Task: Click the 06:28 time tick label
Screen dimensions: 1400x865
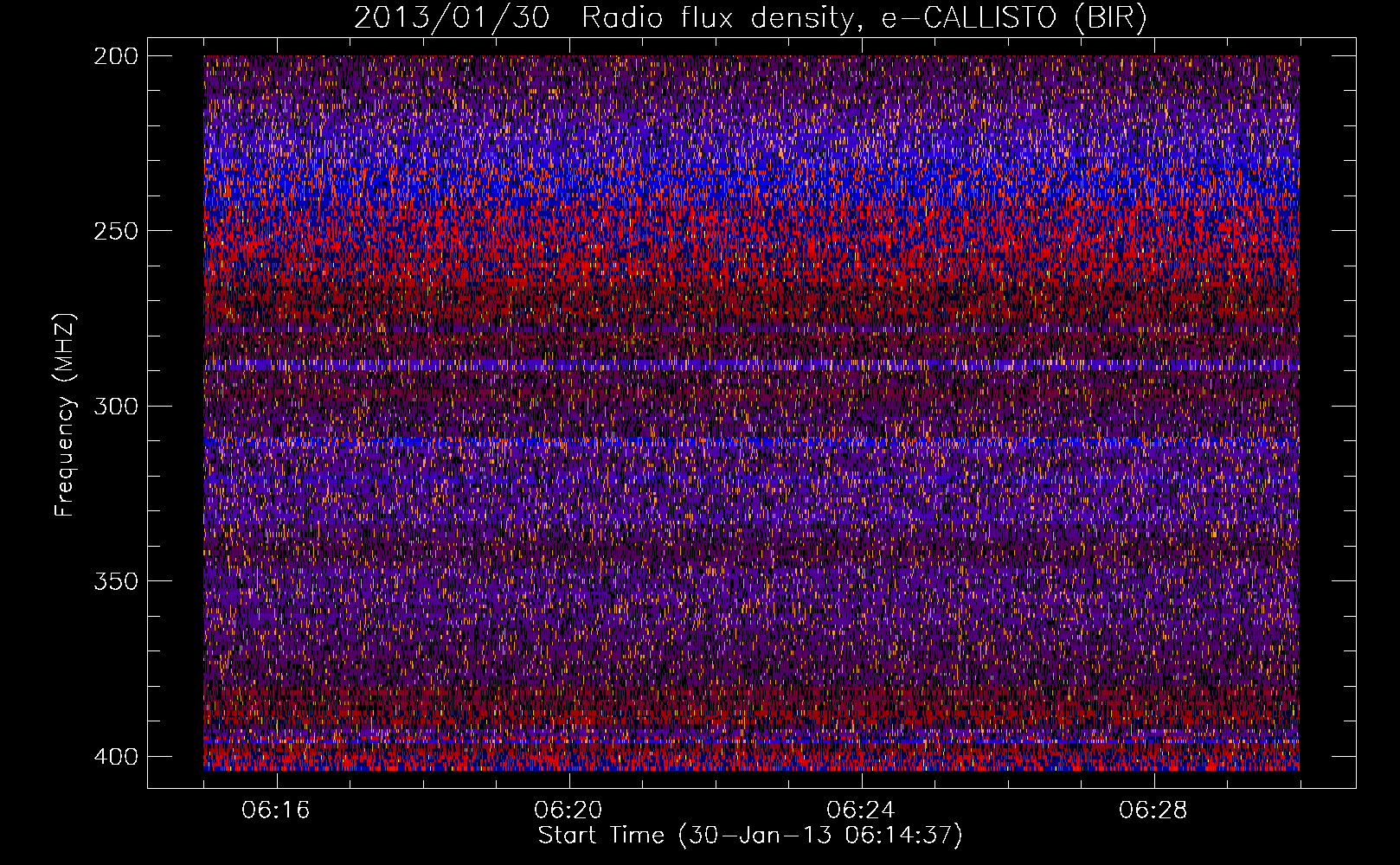Action: (x=1153, y=811)
